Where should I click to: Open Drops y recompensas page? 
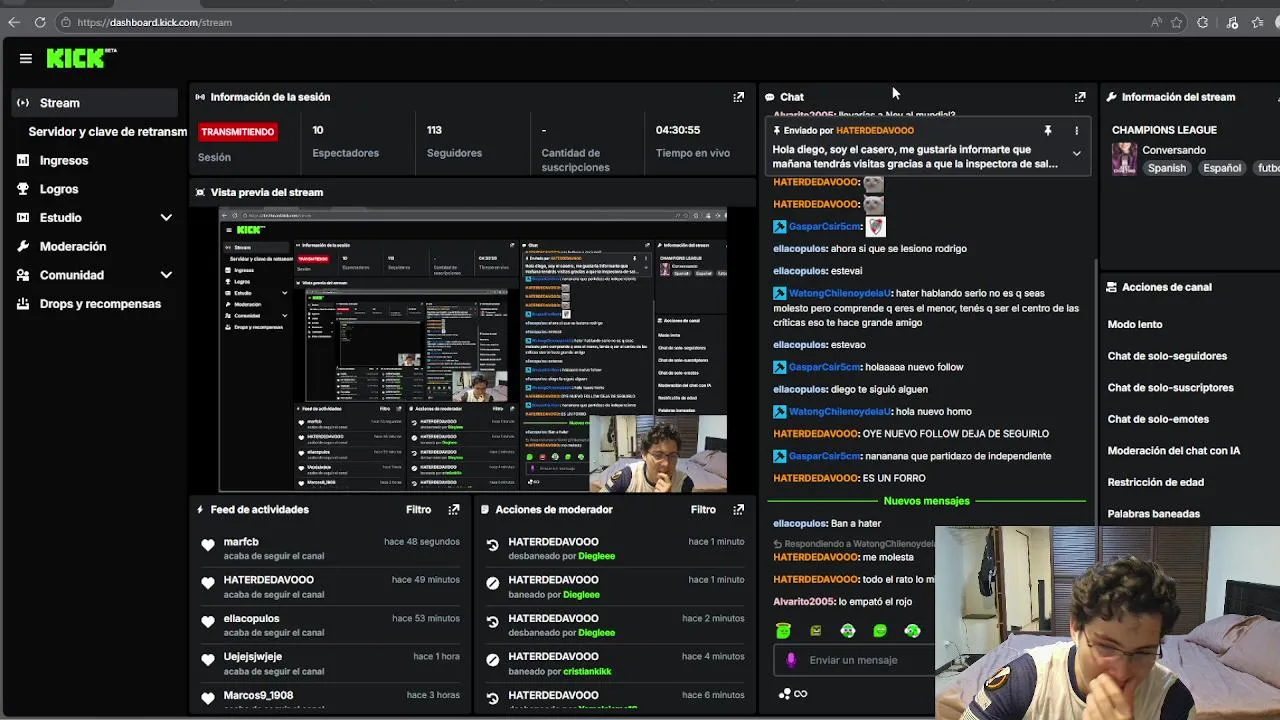[100, 304]
